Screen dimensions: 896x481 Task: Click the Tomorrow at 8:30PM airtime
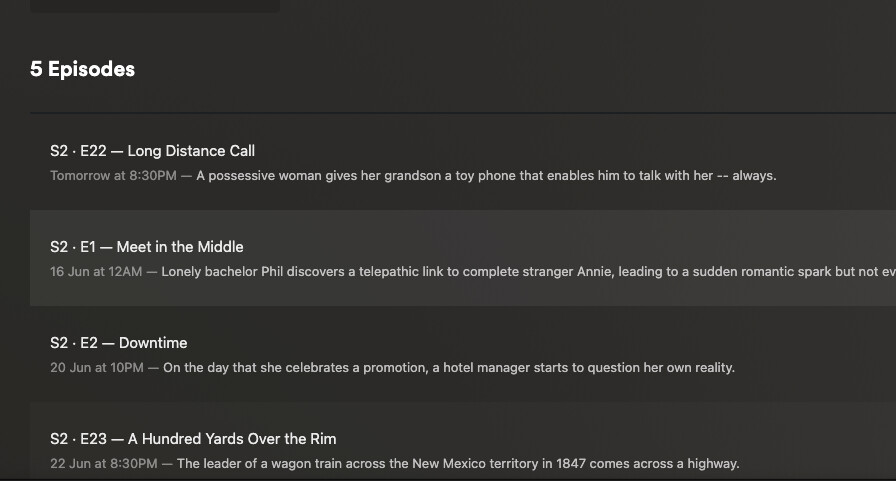tap(113, 176)
